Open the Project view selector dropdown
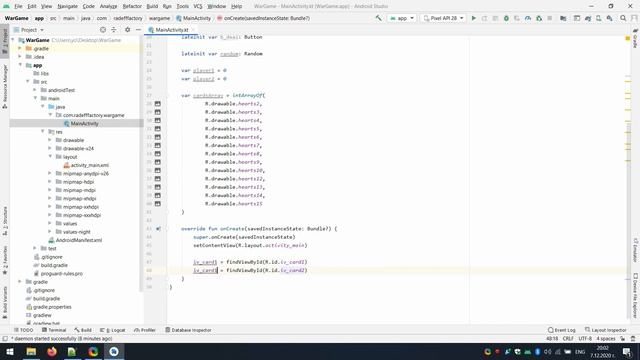The height and width of the screenshot is (360, 640). tap(29, 30)
